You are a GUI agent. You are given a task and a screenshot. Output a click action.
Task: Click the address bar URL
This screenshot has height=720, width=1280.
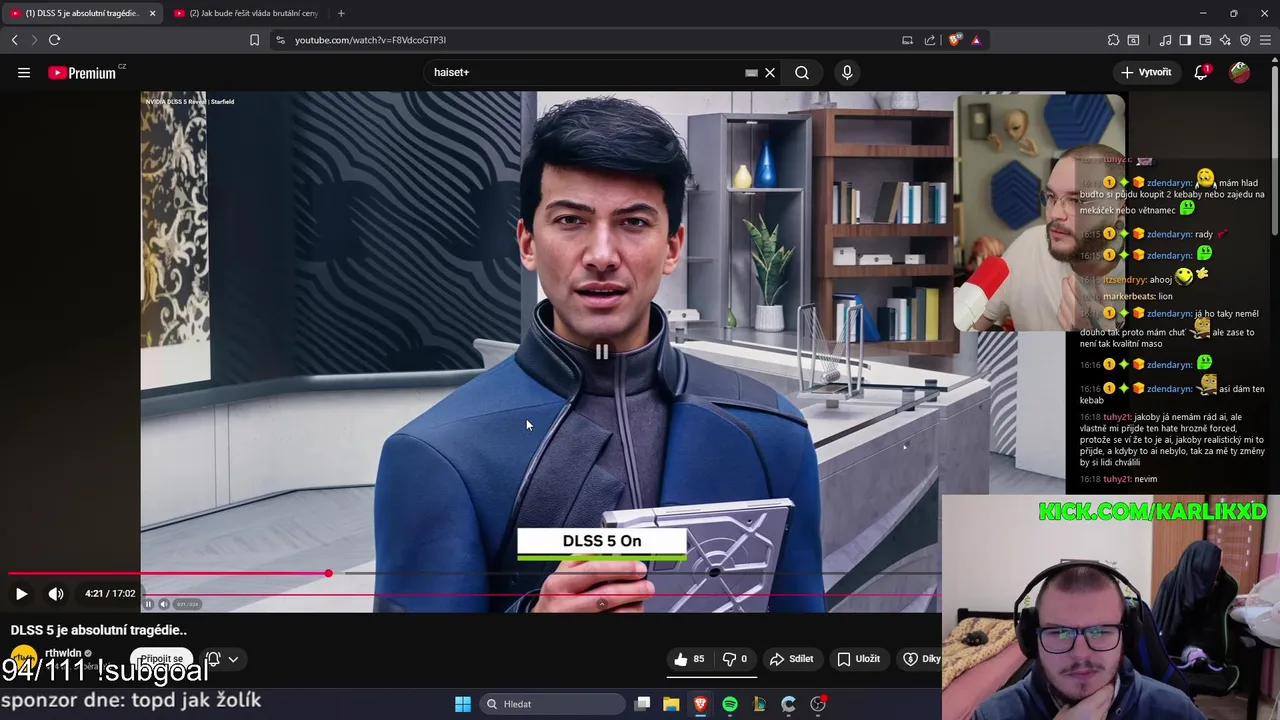[370, 40]
